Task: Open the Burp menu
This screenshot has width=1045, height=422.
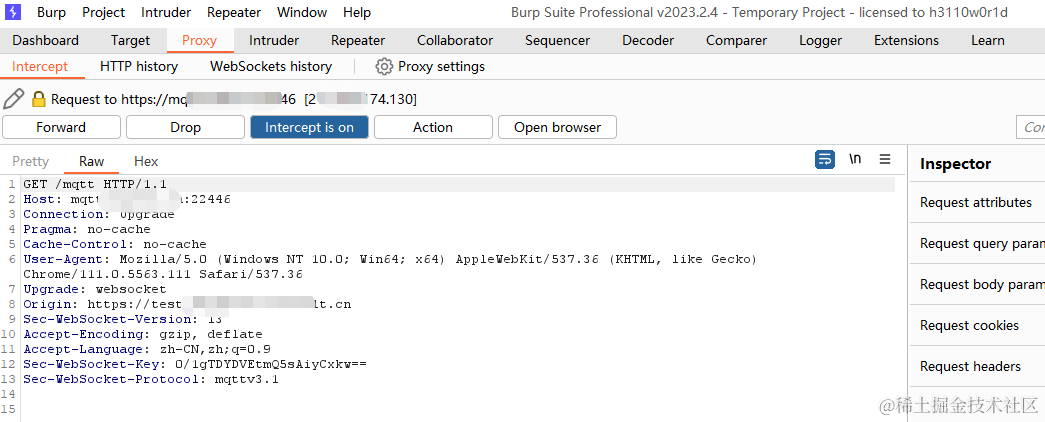Action: click(x=51, y=12)
